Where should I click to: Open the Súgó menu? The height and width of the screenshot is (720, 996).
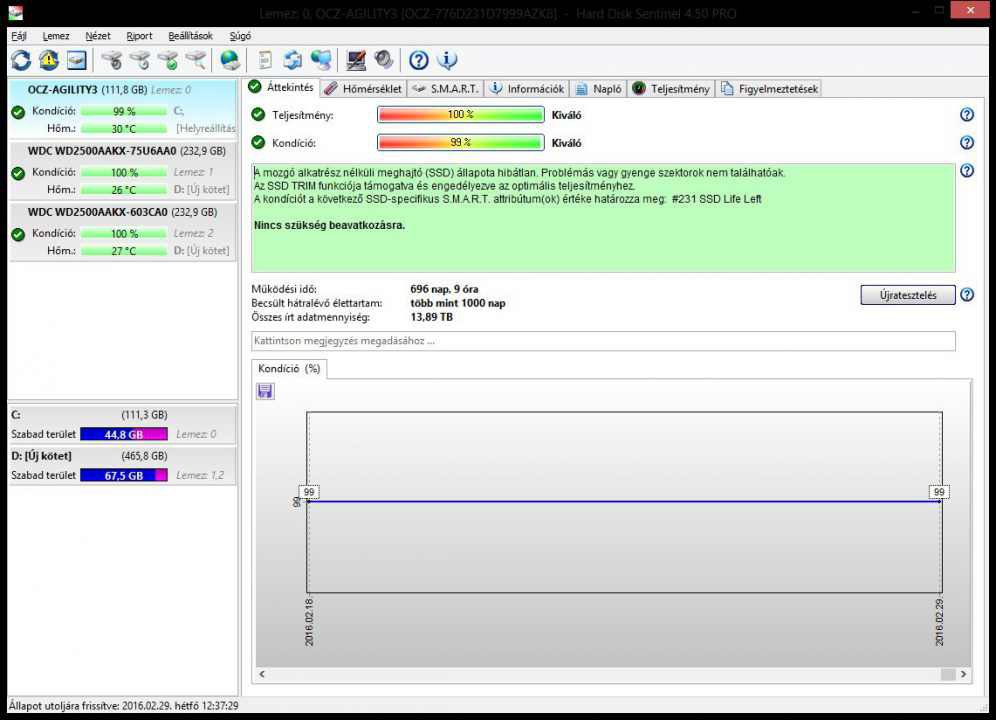(x=240, y=36)
